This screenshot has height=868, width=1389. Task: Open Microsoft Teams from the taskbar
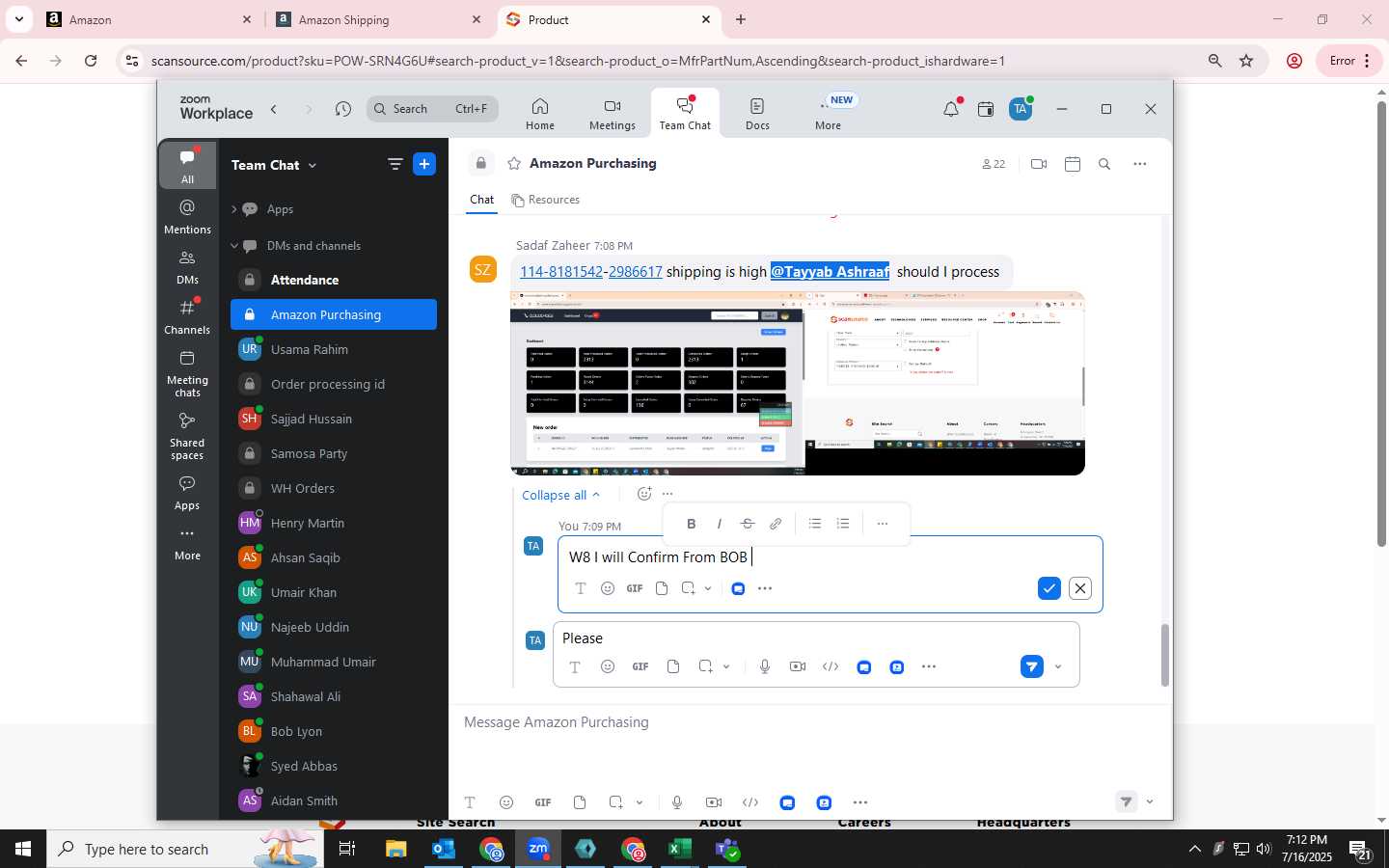coord(728,849)
